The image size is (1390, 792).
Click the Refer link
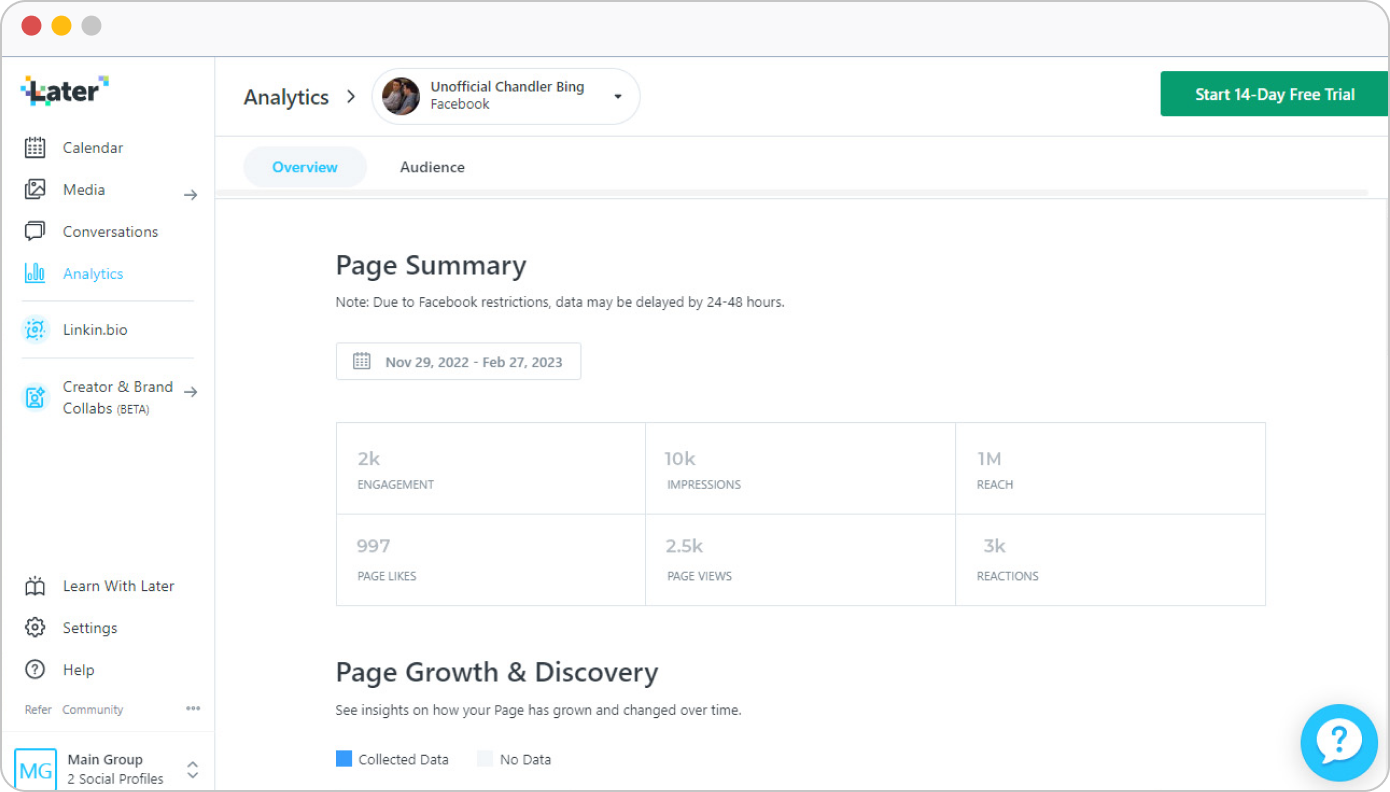click(38, 709)
